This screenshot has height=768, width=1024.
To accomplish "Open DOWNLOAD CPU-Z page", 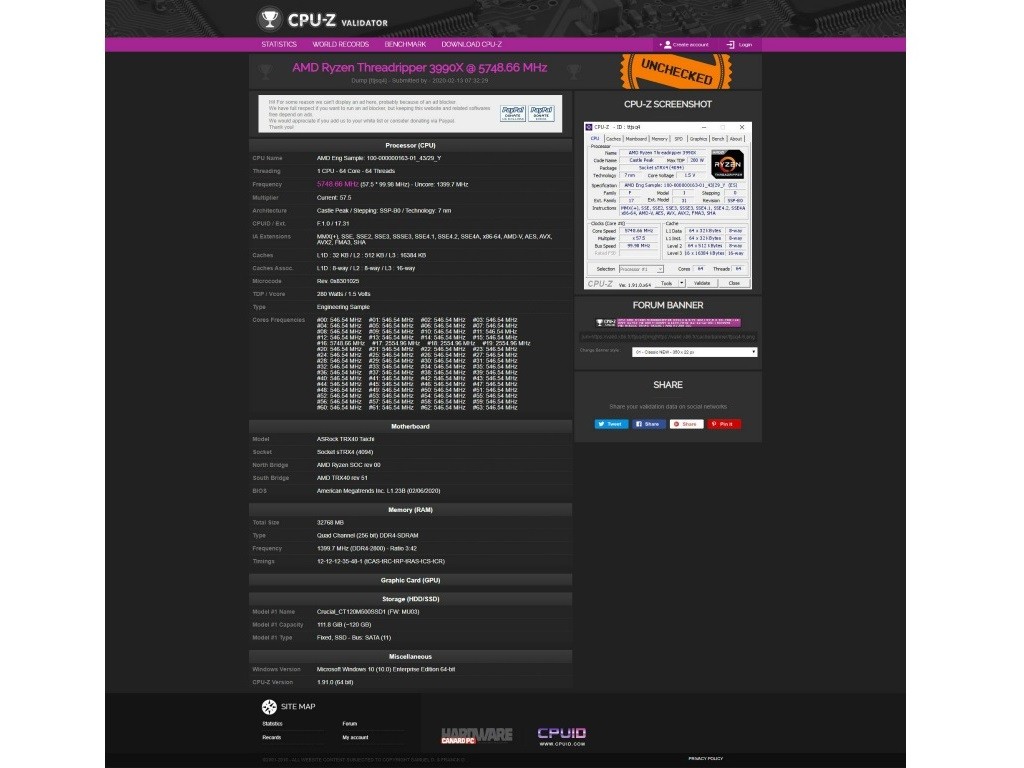I will [472, 44].
